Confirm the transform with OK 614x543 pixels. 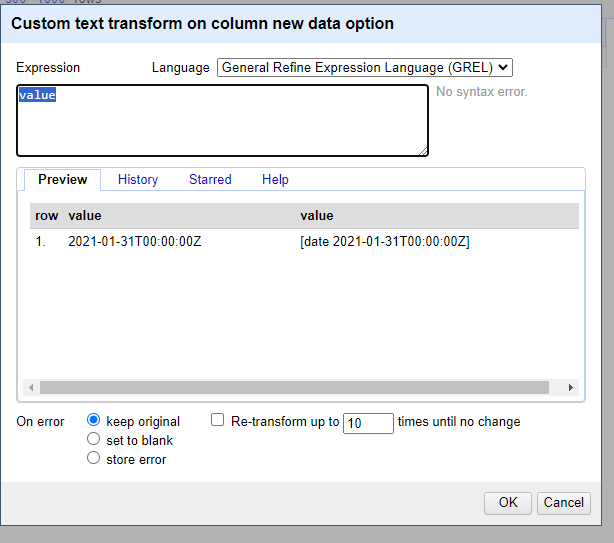[x=508, y=503]
